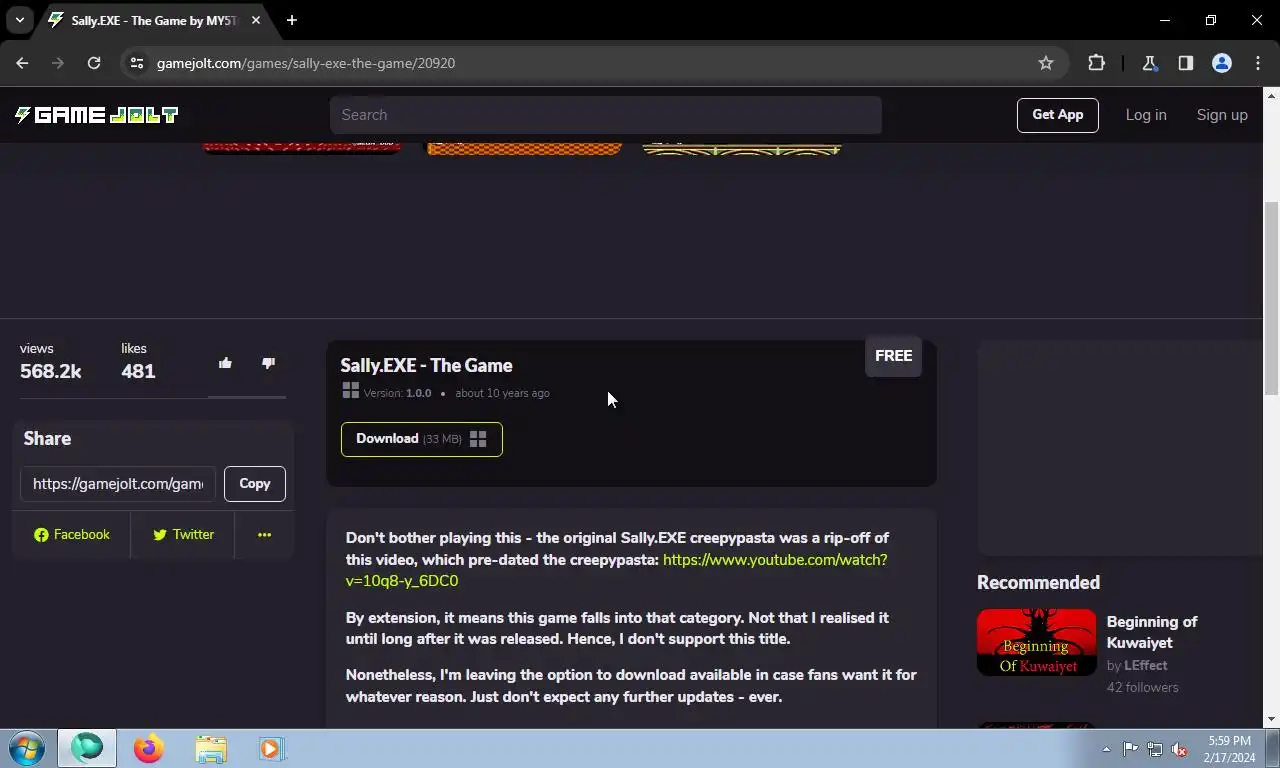Open the tab search dropdown
Screen dimensions: 1280x768
coord(19,20)
